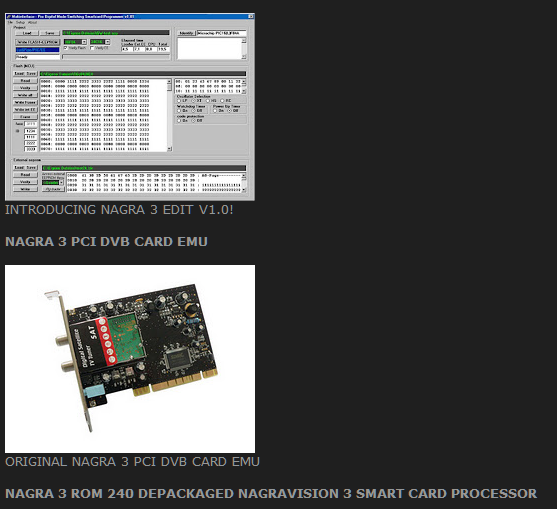
Task: Open the smartcard programmer software screenshot
Action: pyautogui.click(x=130, y=107)
